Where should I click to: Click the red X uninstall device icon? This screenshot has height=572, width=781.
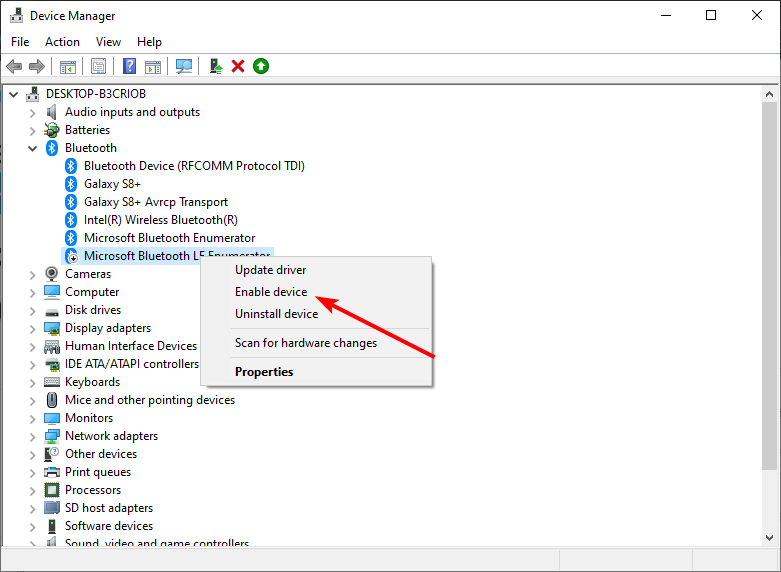point(238,66)
